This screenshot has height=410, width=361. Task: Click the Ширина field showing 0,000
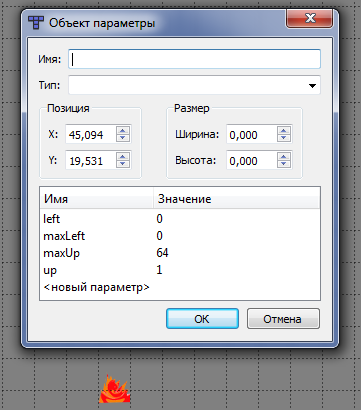click(252, 134)
